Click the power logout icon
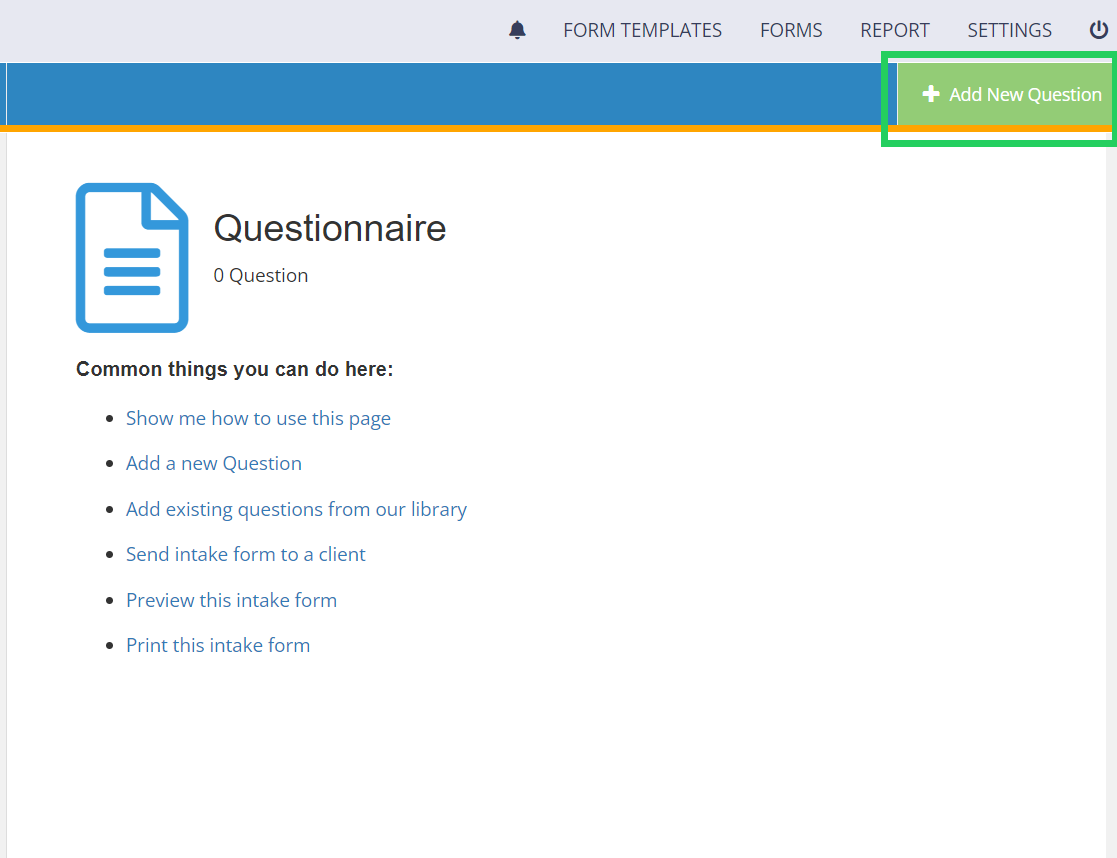Viewport: 1117px width, 858px height. 1099,30
